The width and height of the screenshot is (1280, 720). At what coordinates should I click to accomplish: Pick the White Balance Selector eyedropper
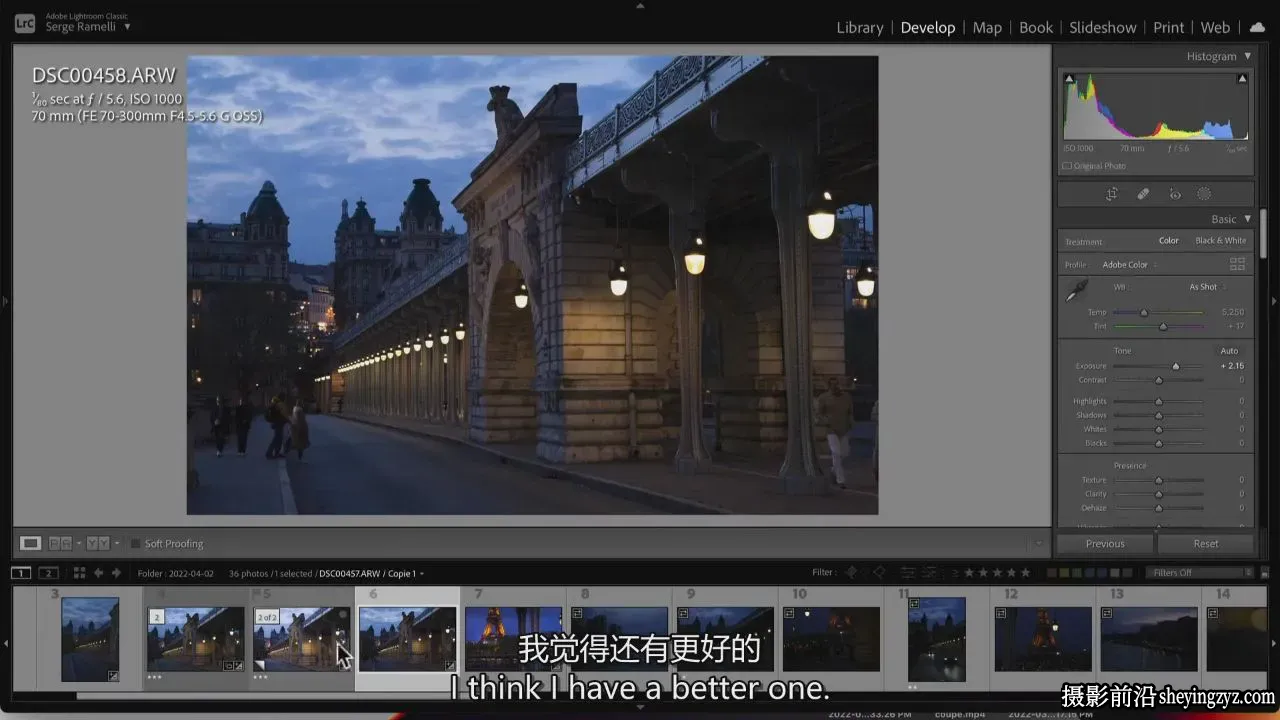[x=1077, y=291]
